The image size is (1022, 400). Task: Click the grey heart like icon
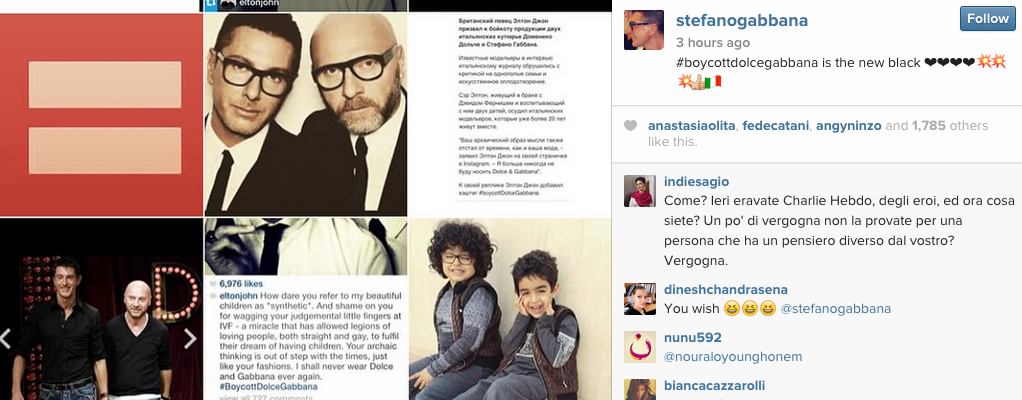pyautogui.click(x=630, y=126)
